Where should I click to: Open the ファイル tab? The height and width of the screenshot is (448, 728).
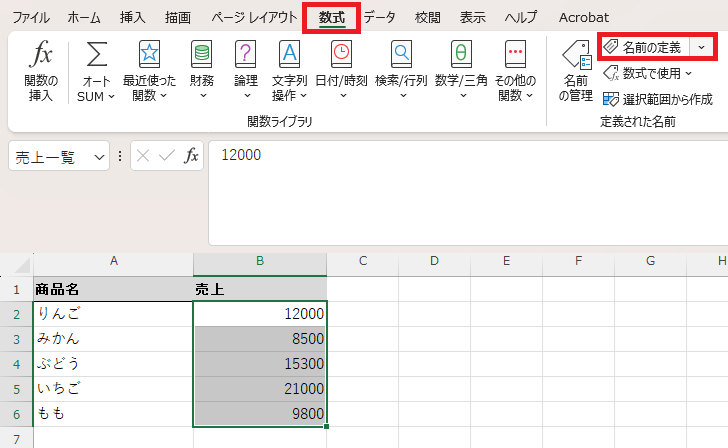31,18
